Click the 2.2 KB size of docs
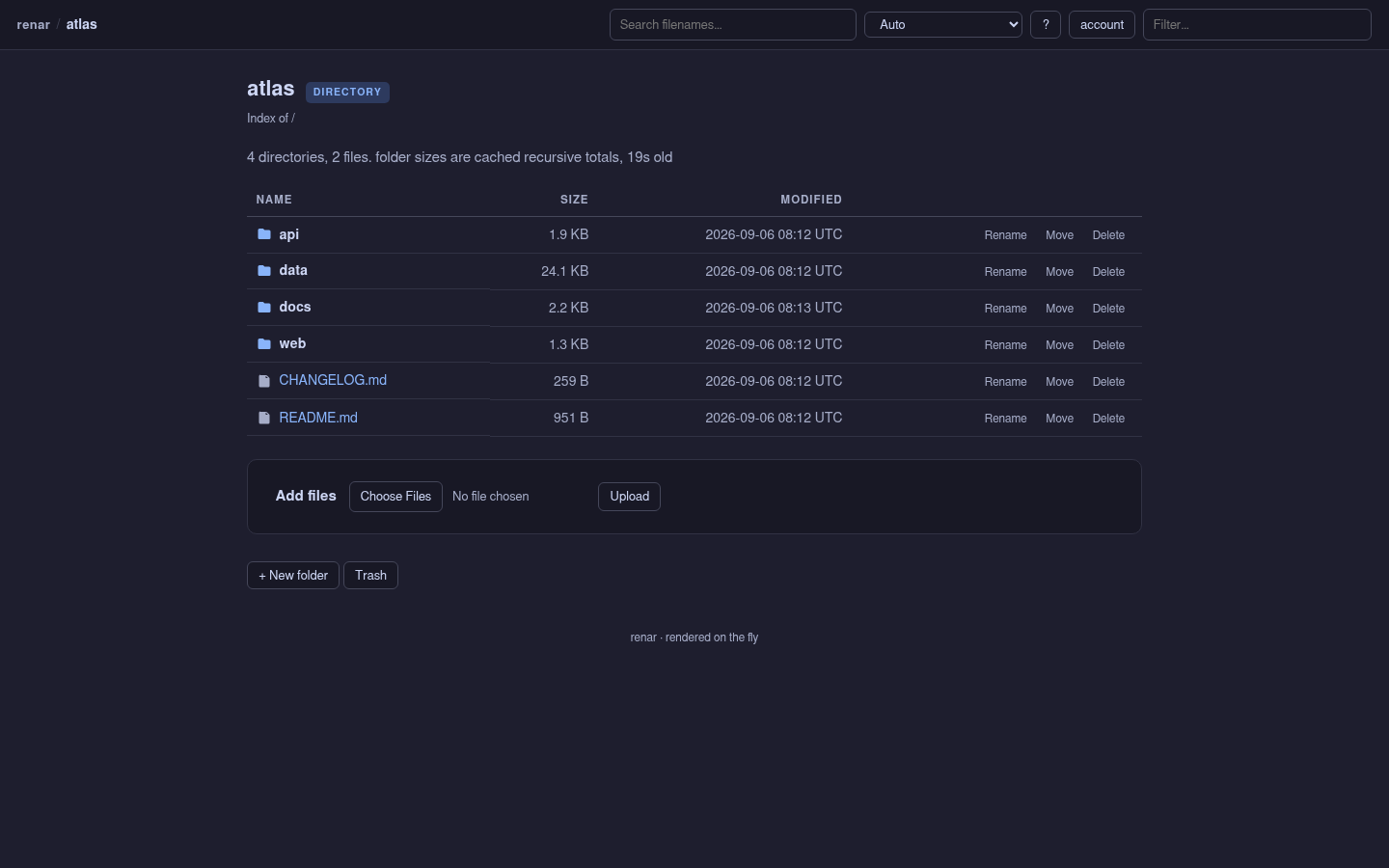The image size is (1389, 868). pyautogui.click(x=569, y=308)
